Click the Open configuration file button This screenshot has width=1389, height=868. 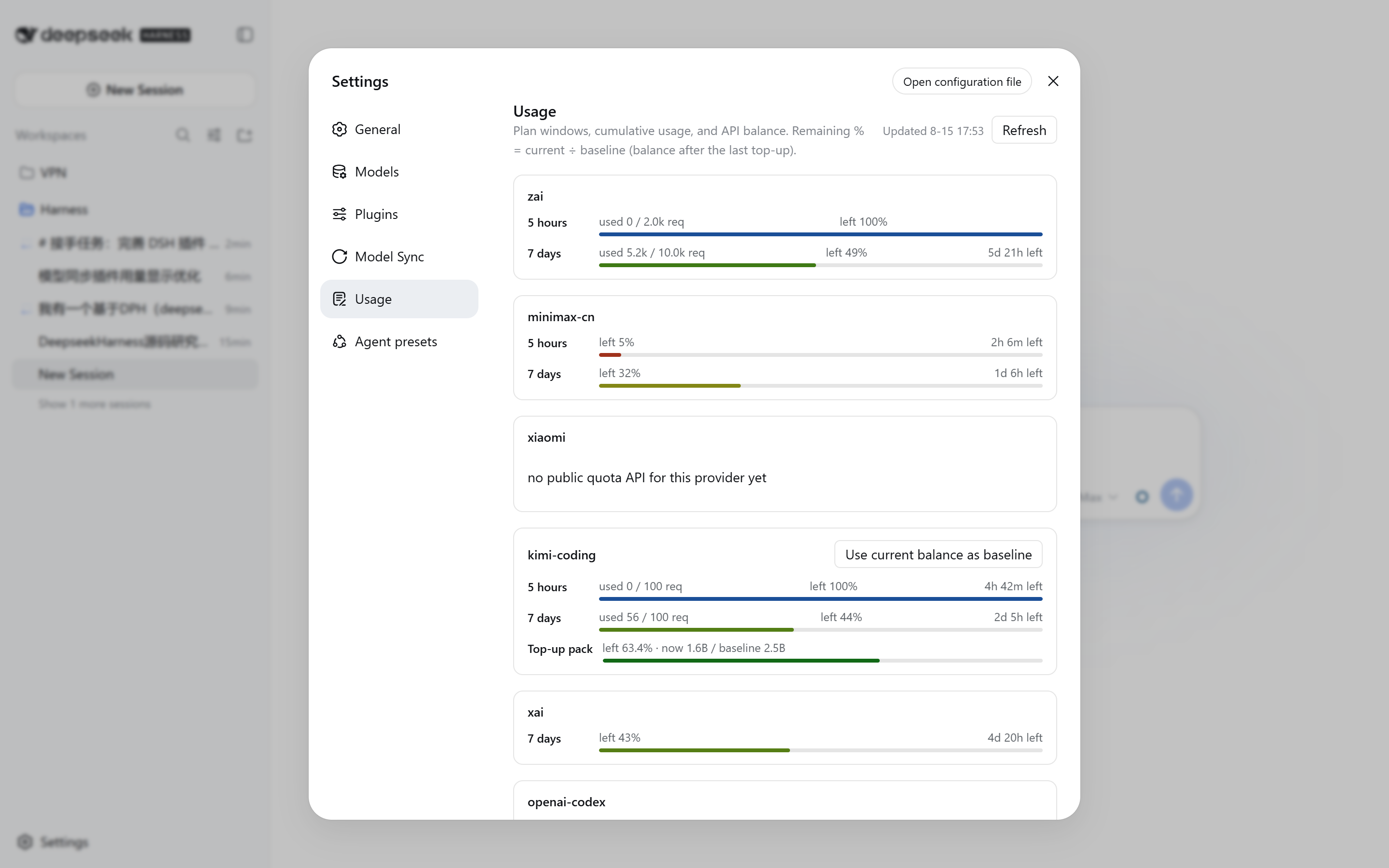point(962,81)
